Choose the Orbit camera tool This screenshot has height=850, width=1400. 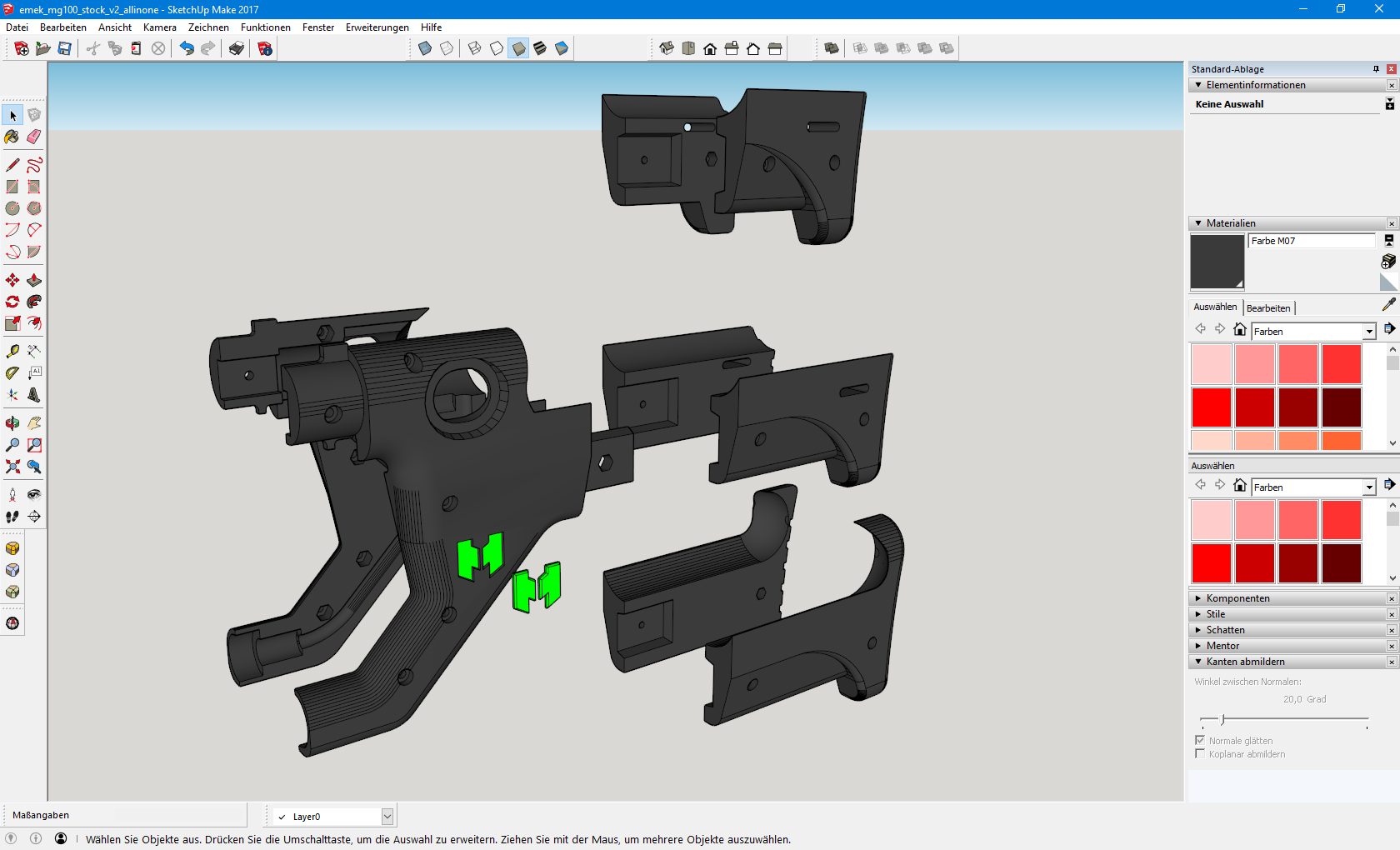12,423
